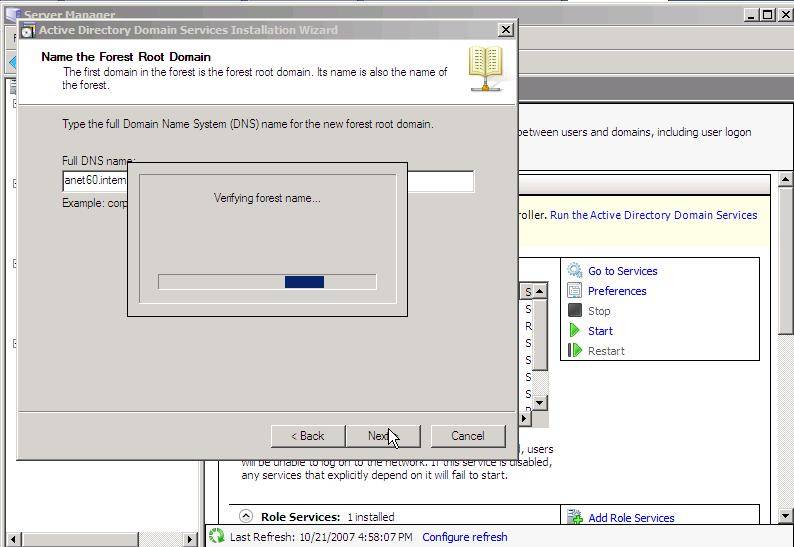
Task: Close the Installation Wizard dialog
Action: point(505,30)
